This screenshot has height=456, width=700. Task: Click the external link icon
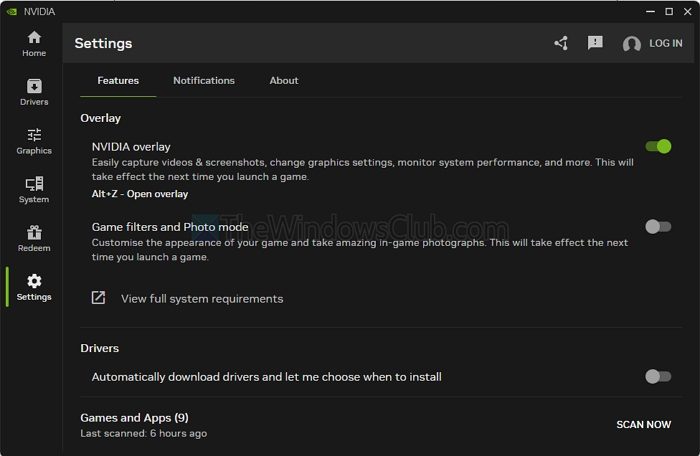click(x=98, y=298)
